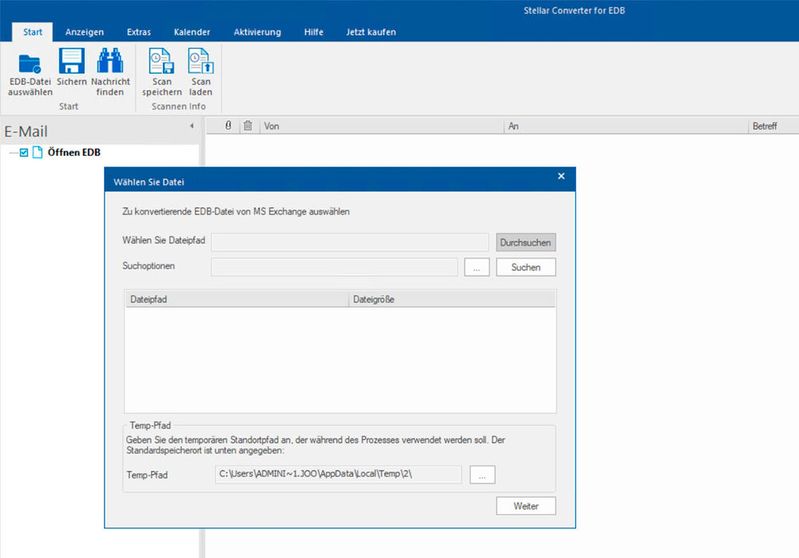Click the Scan laden icon

(x=201, y=61)
